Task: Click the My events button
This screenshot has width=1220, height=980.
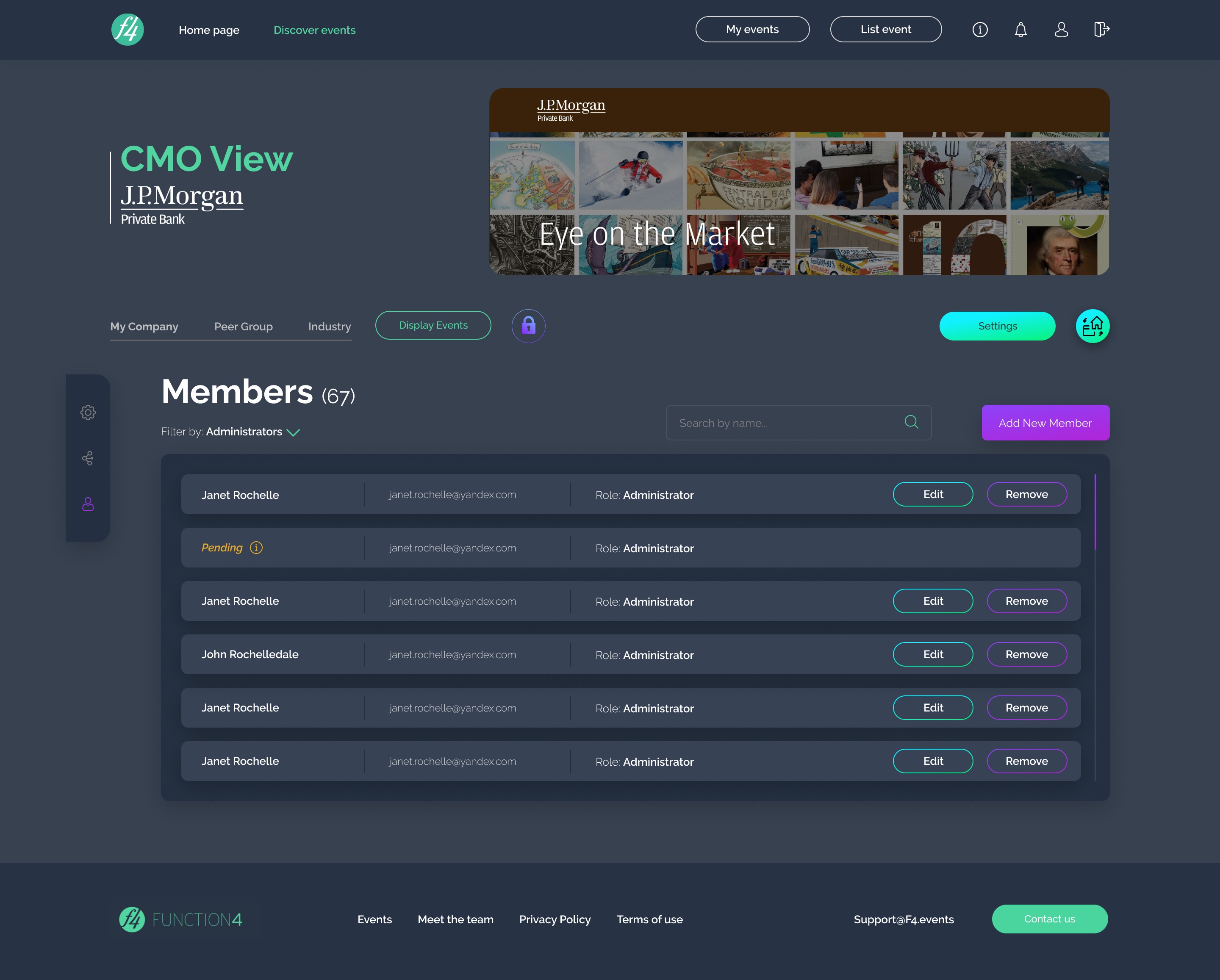Action: 753,29
